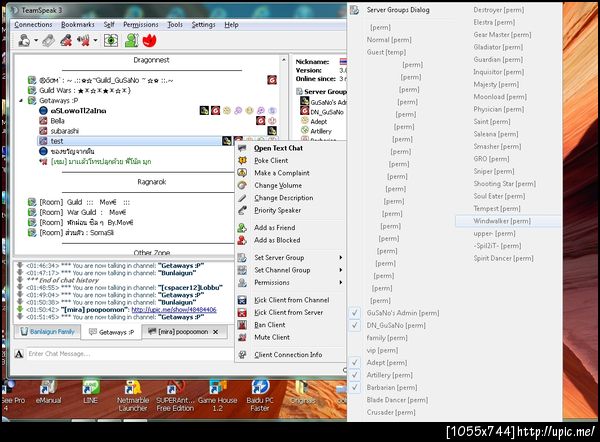Screen dimensions: 600x442
Task: Check family [perm] server group
Action: [x=387, y=338]
